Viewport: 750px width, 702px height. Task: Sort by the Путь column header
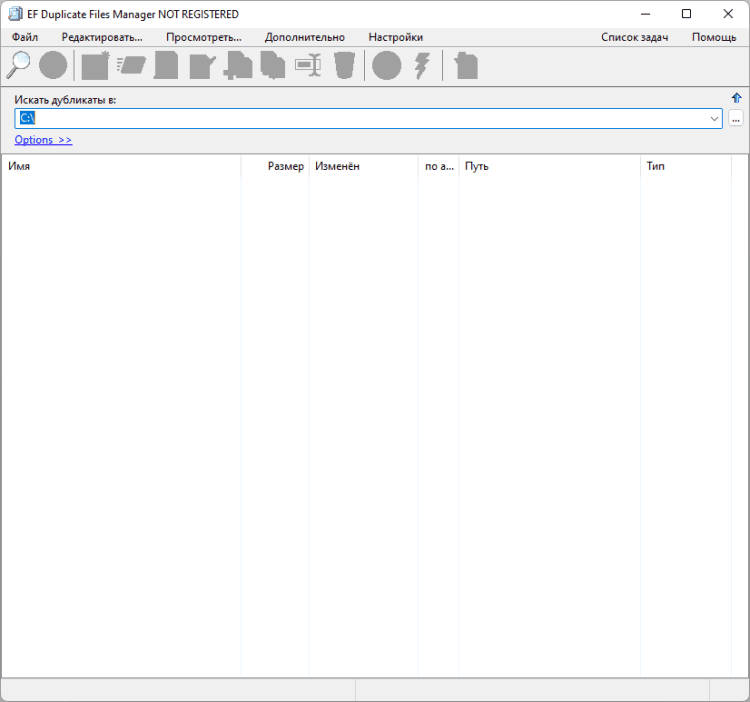[x=550, y=166]
